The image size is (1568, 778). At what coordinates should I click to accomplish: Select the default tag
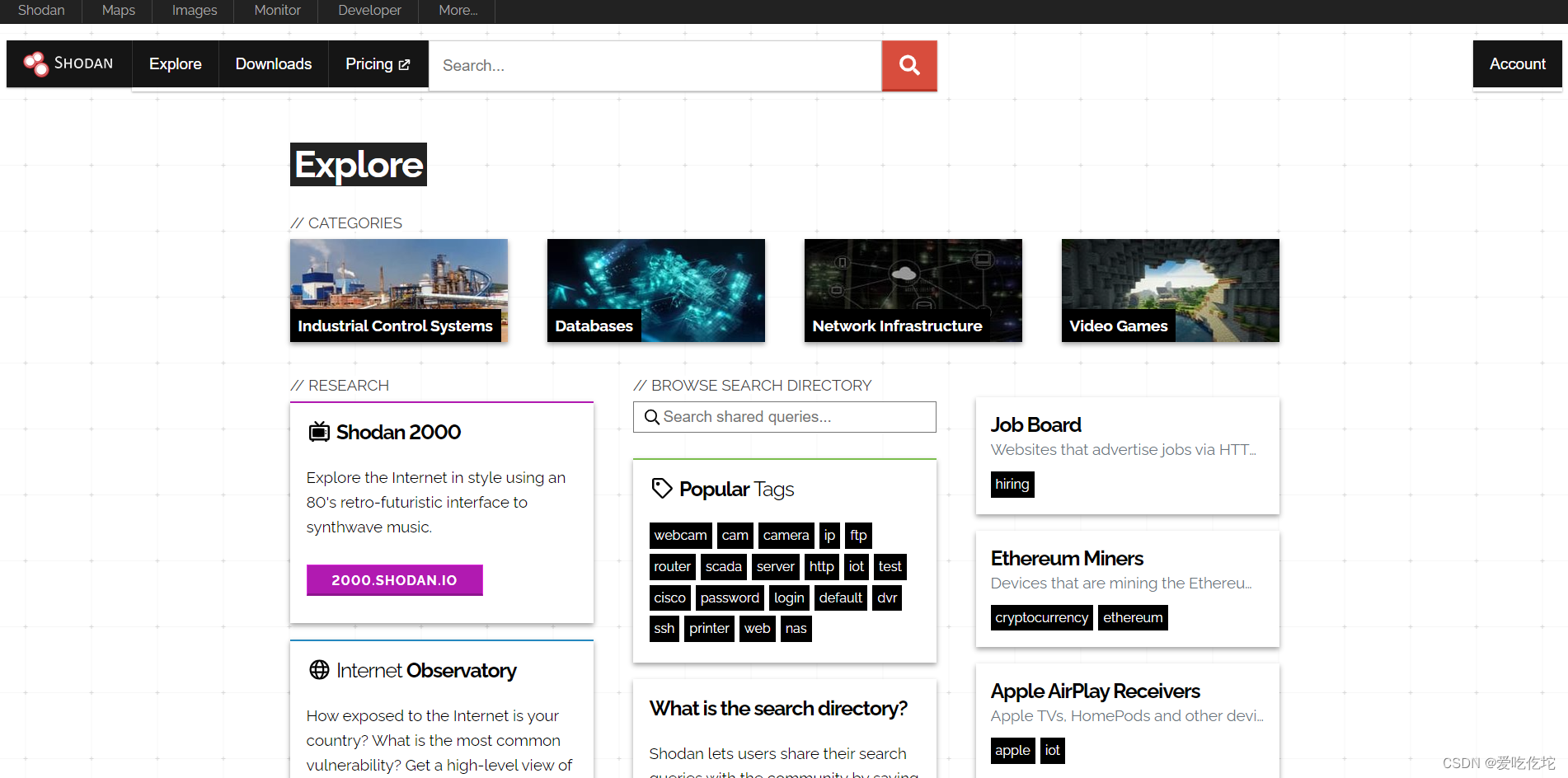pos(840,598)
